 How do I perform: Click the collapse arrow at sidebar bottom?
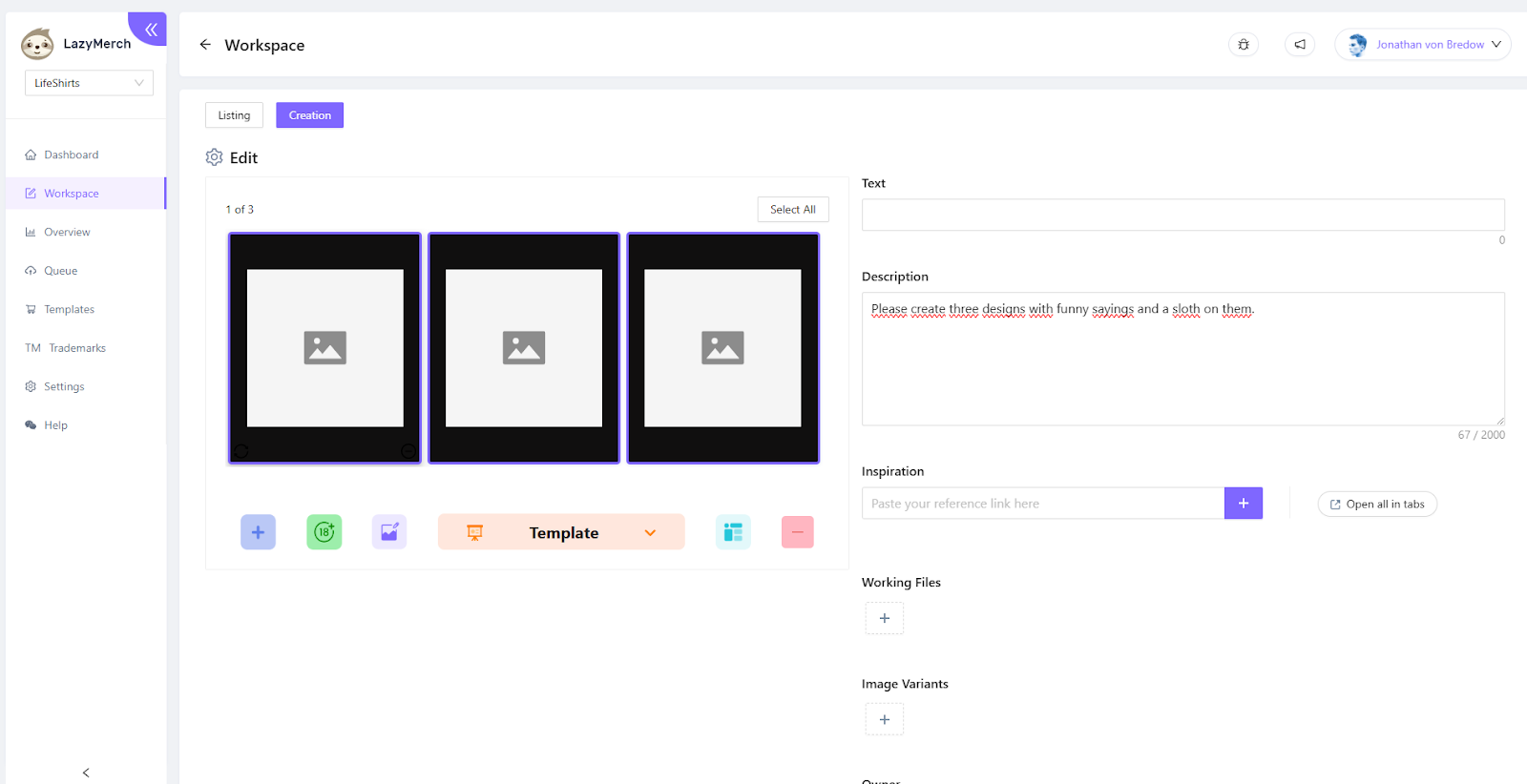click(x=86, y=773)
